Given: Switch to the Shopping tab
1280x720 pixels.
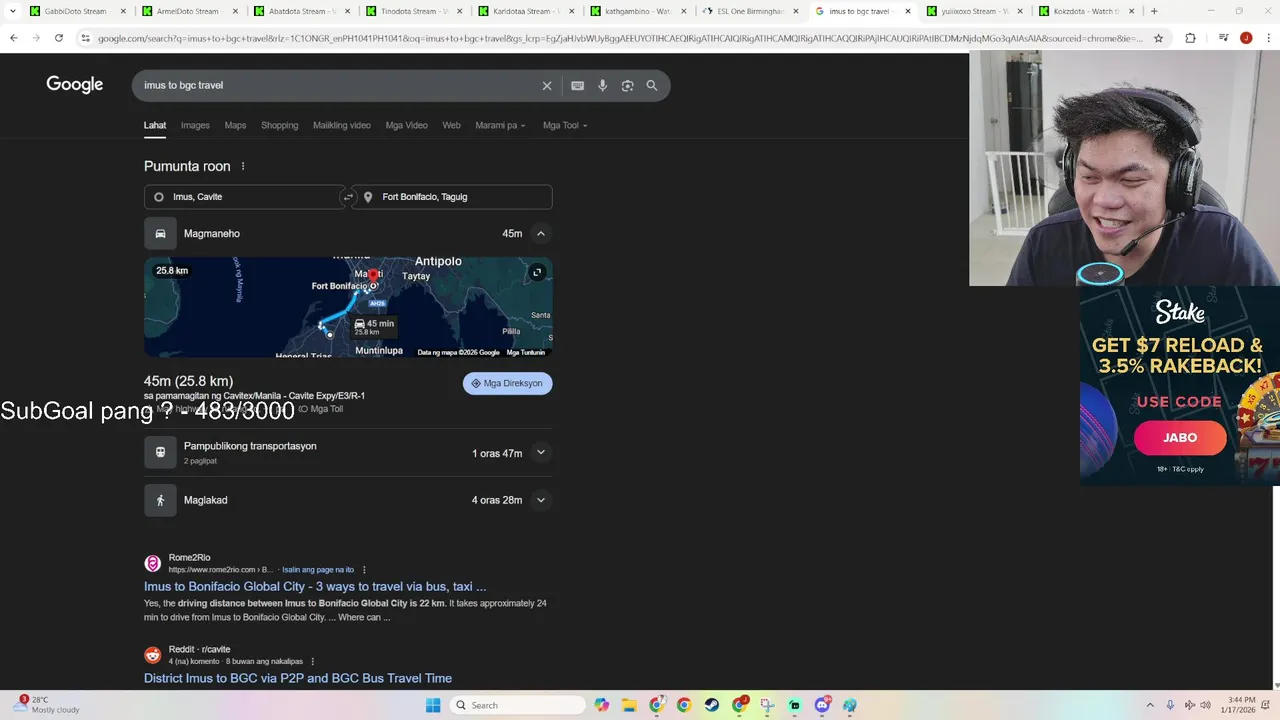Looking at the screenshot, I should [280, 126].
